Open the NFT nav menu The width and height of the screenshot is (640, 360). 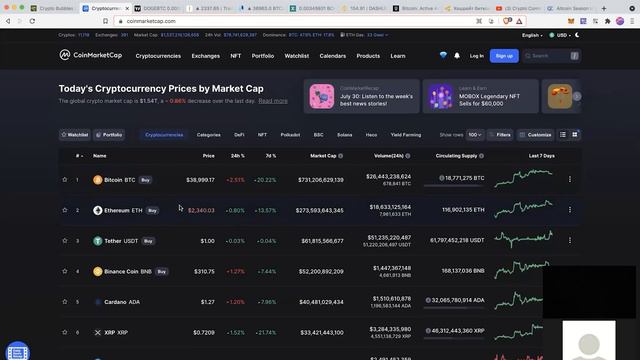coord(236,56)
